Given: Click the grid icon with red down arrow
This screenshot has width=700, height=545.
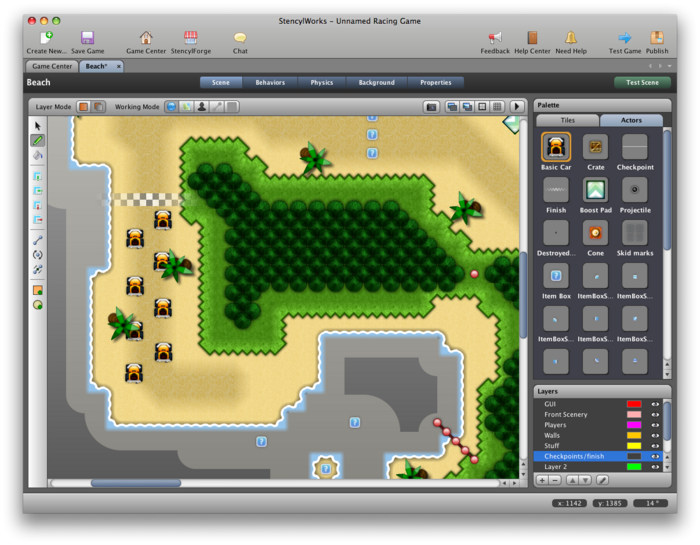Looking at the screenshot, I should tap(38, 205).
